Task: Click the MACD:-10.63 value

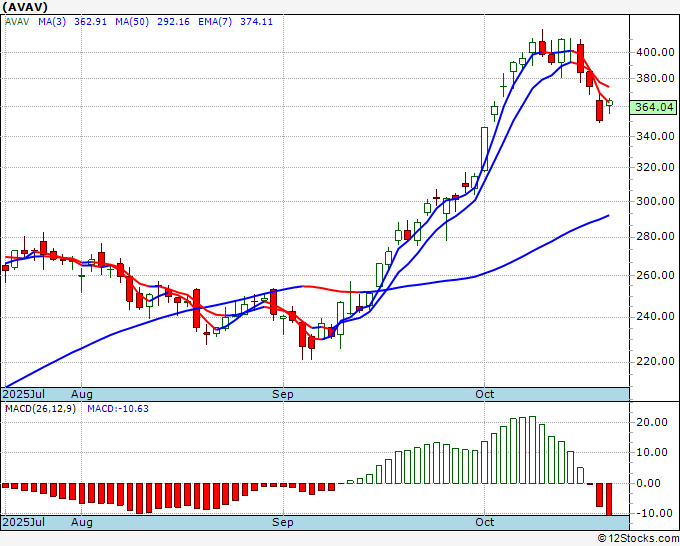Action: click(x=118, y=409)
